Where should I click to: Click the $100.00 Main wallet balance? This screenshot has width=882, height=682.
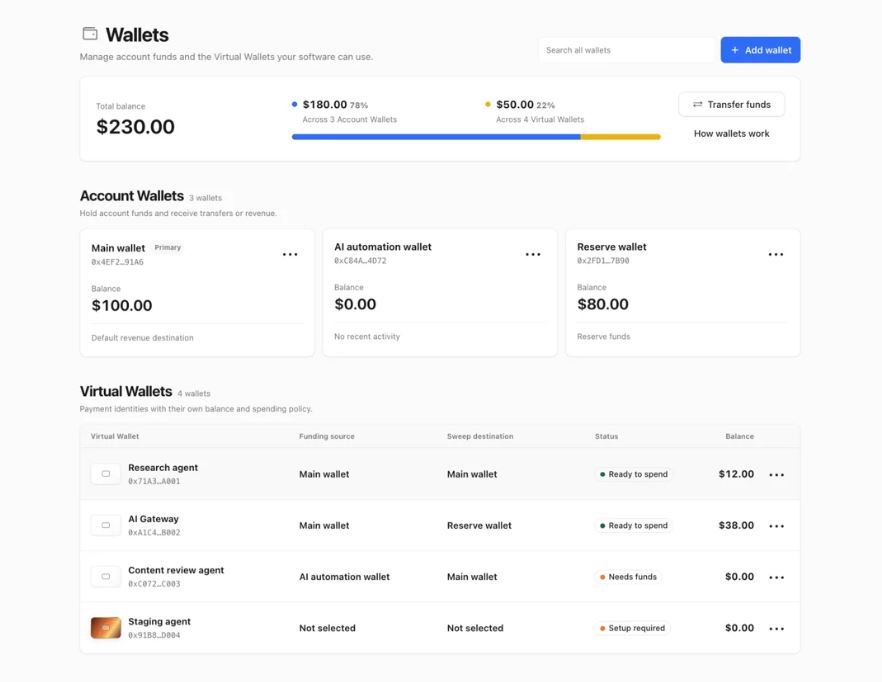pyautogui.click(x=122, y=306)
